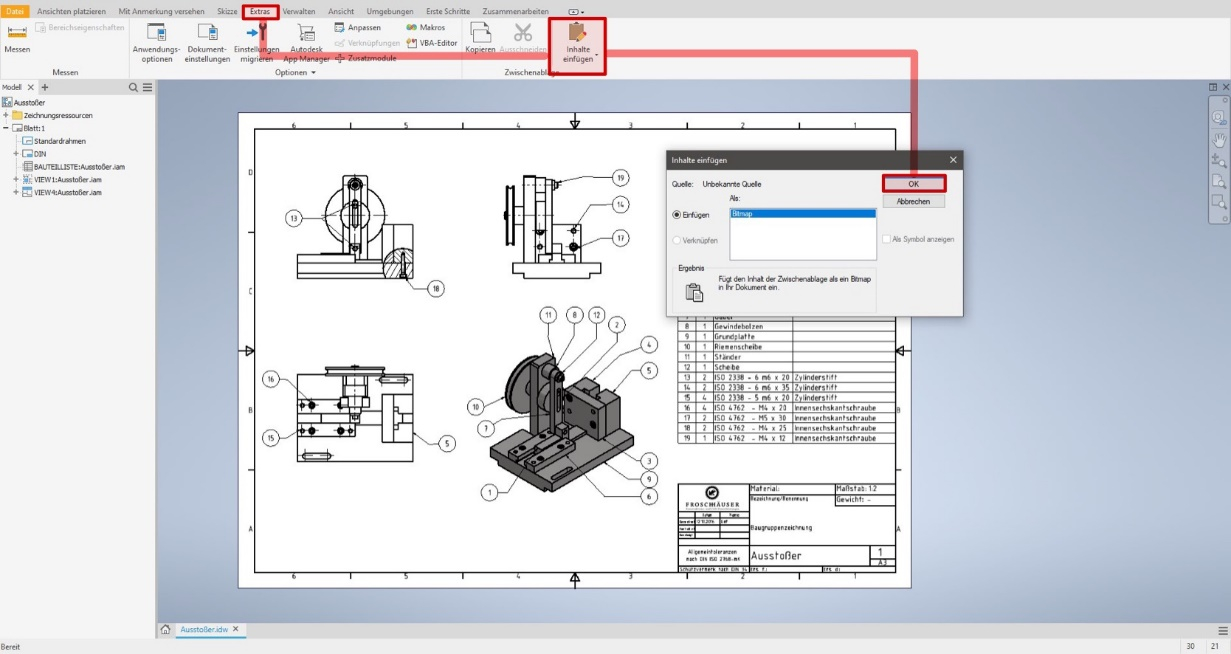Screen dimensions: 1231x654
Task: Click Bereichseigenschaften in Messen panel
Action: [x=81, y=27]
